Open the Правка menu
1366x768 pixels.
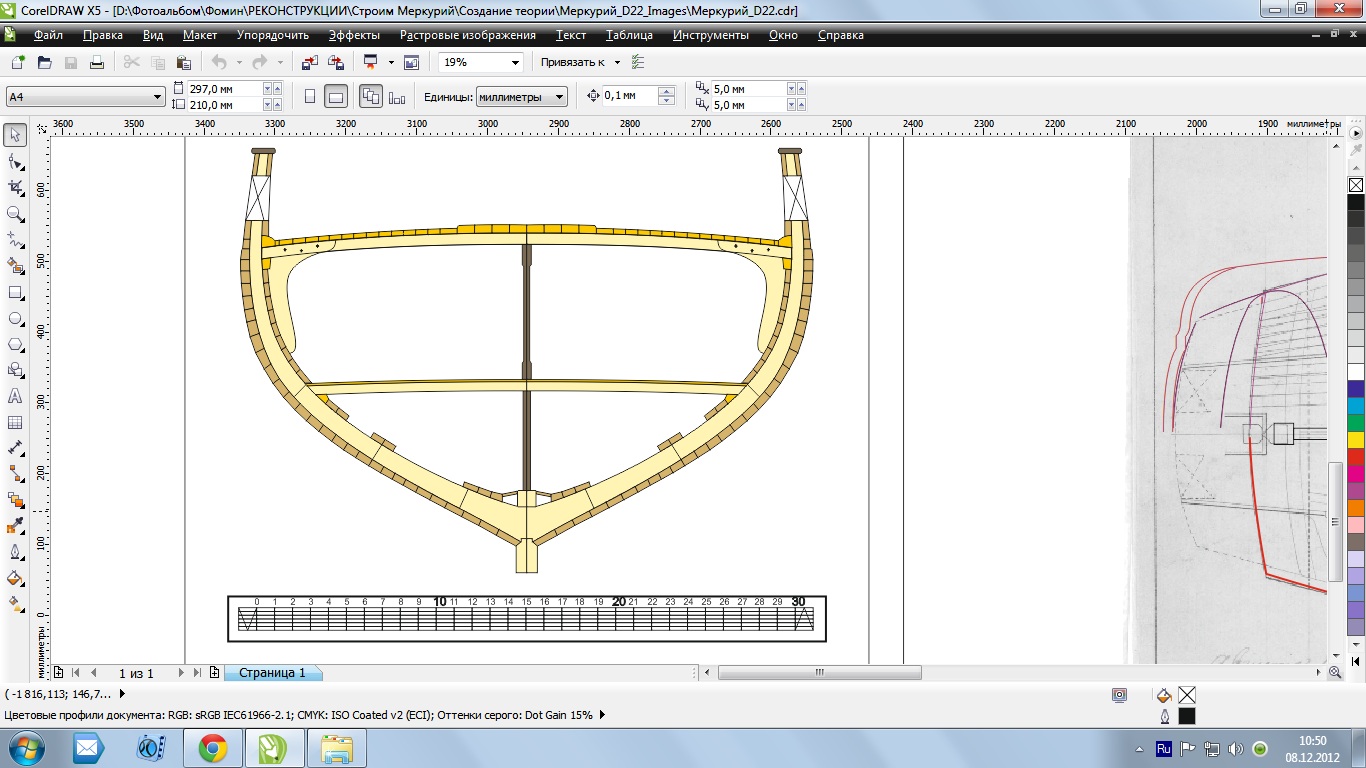point(103,35)
